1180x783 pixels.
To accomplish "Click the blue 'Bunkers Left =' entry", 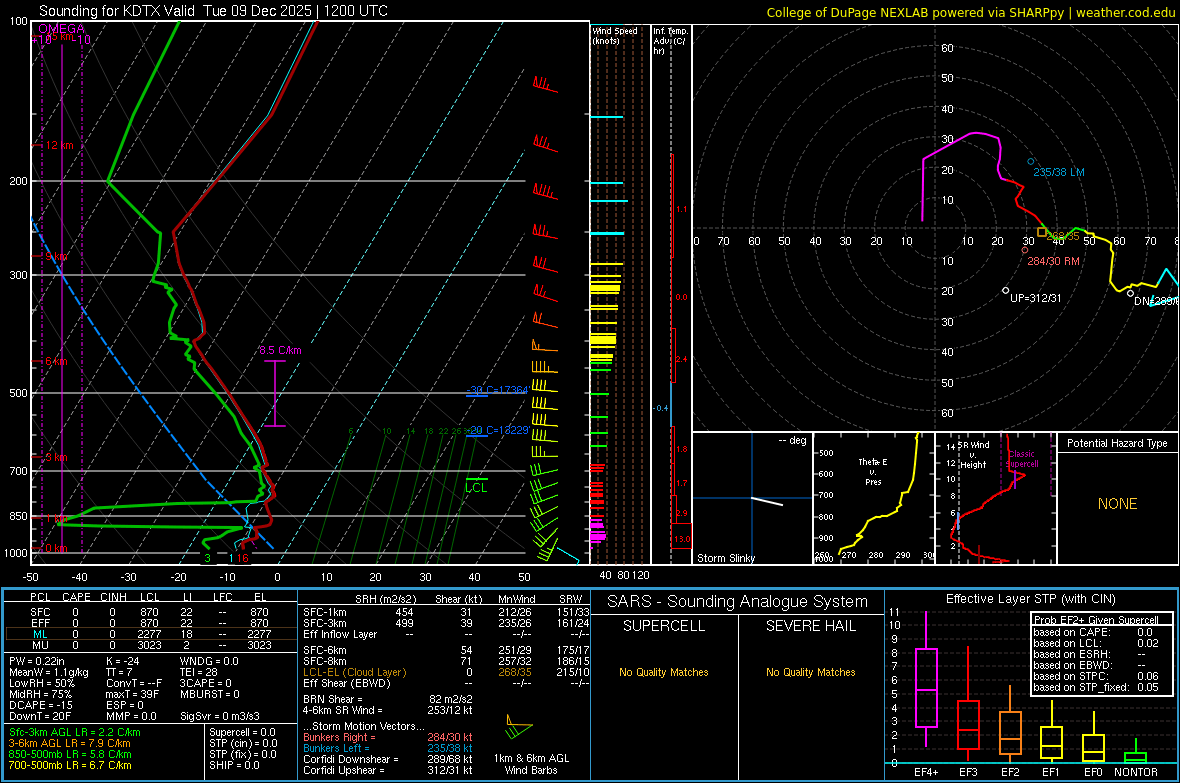I will tap(388, 748).
